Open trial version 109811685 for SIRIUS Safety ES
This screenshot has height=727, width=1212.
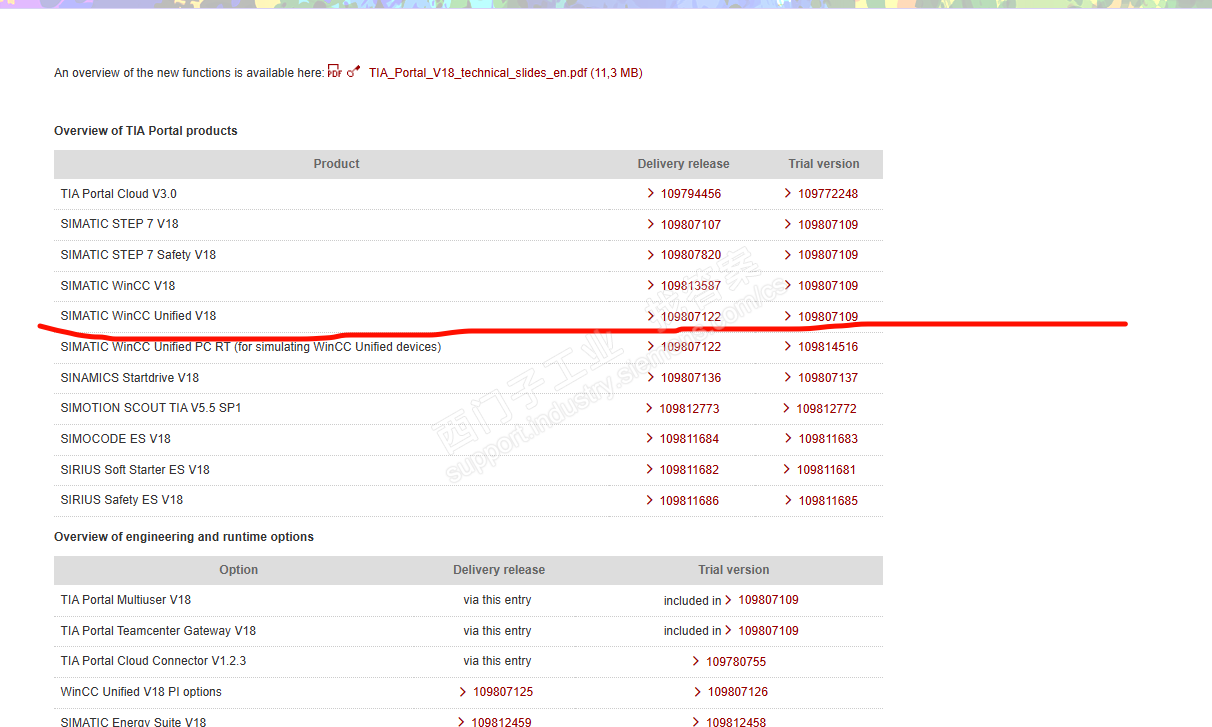point(828,501)
